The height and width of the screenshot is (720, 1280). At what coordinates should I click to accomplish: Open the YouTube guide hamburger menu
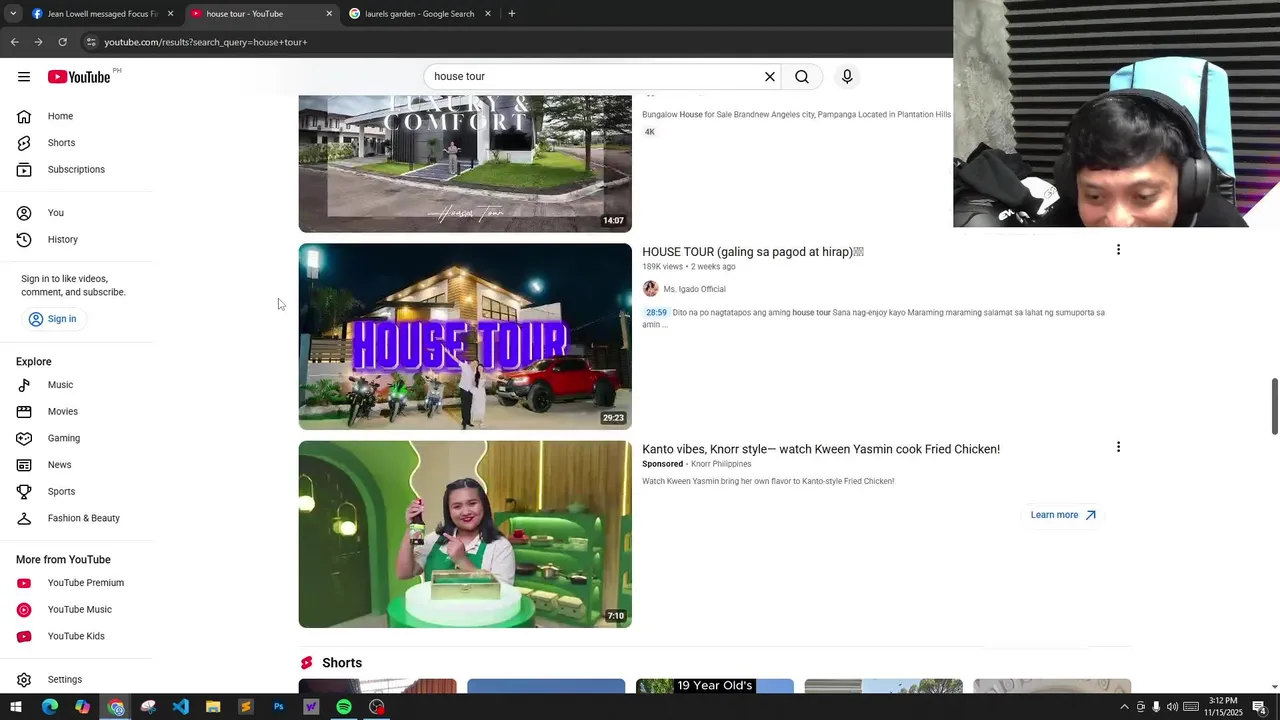24,77
